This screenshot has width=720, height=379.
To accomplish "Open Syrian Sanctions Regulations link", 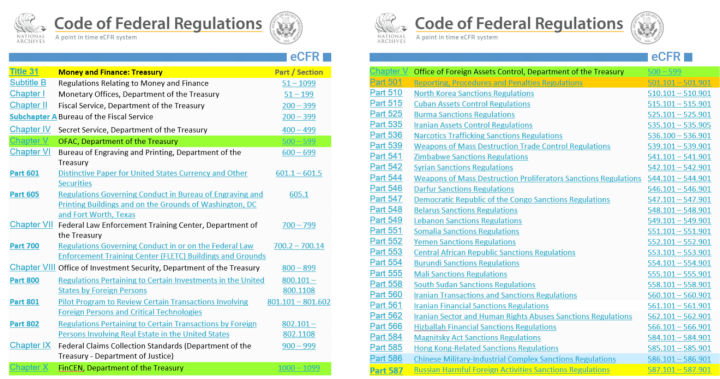I will [x=463, y=167].
